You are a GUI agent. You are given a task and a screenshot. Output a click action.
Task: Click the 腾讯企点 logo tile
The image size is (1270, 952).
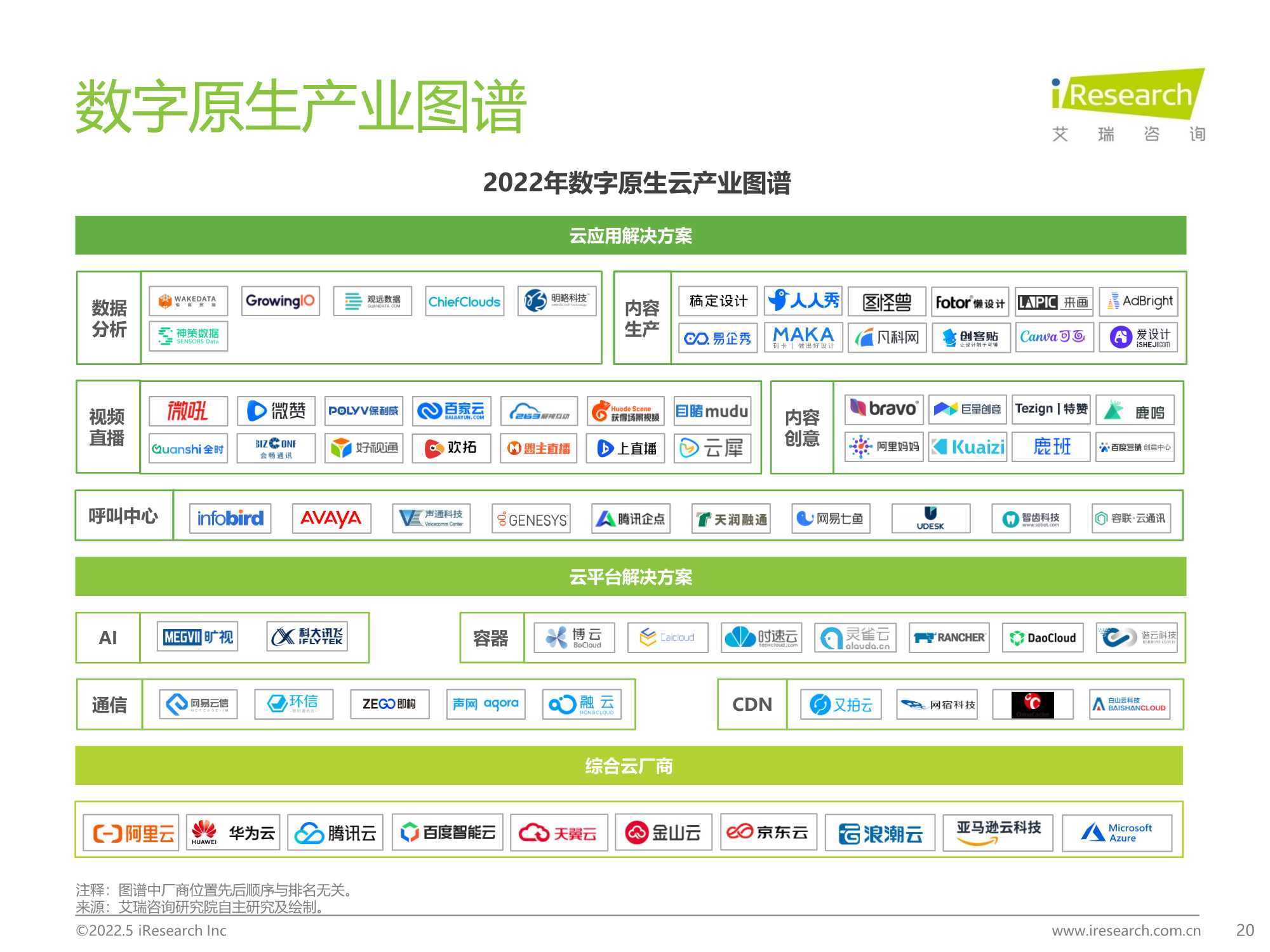(x=631, y=519)
